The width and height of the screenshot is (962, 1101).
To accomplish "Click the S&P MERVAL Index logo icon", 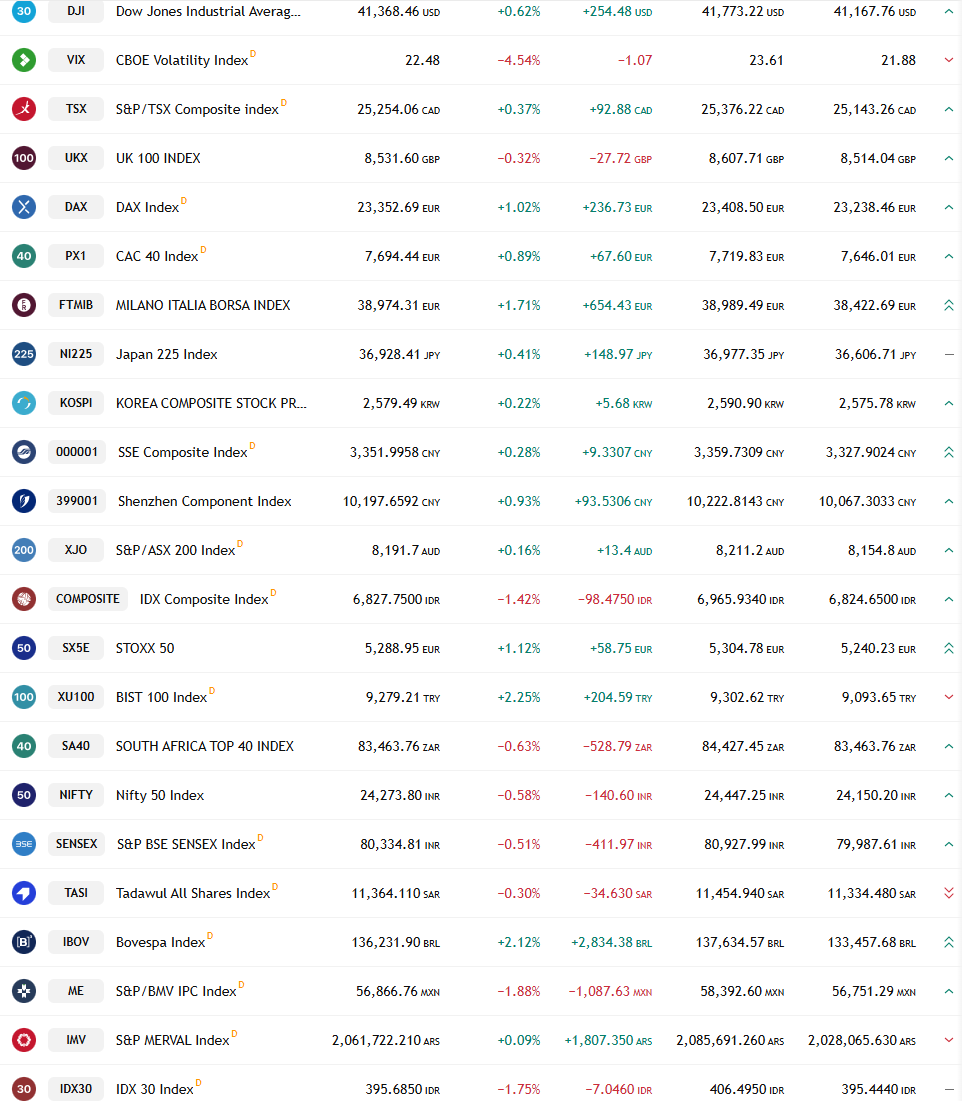I will coord(24,1040).
